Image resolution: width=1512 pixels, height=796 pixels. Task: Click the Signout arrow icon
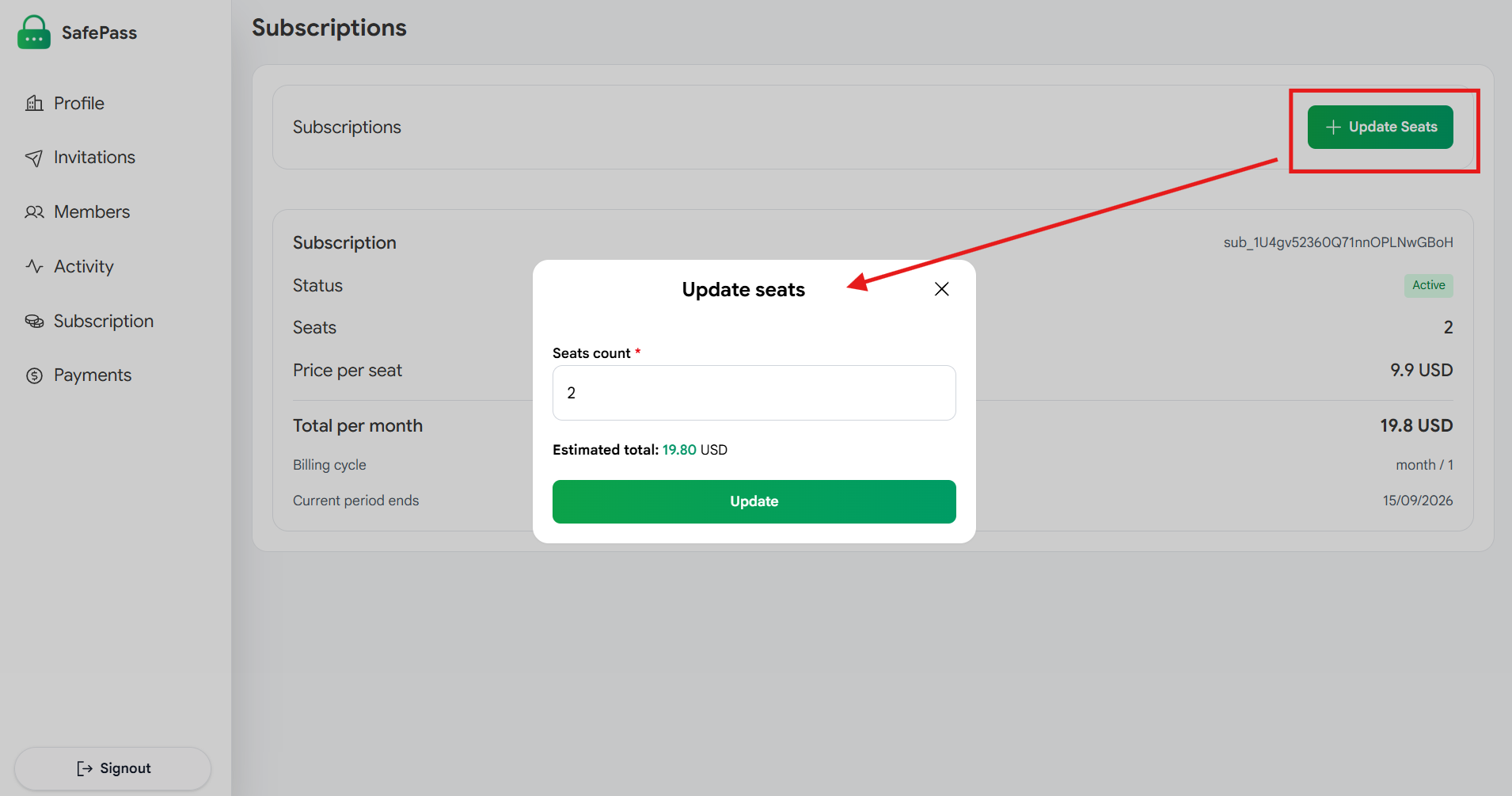tap(85, 768)
